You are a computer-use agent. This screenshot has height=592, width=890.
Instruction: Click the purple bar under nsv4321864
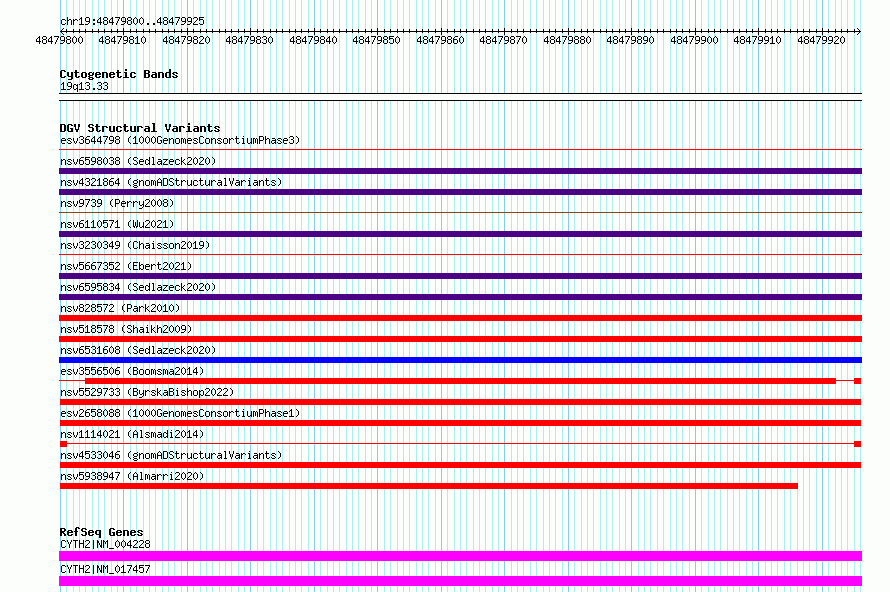460,192
